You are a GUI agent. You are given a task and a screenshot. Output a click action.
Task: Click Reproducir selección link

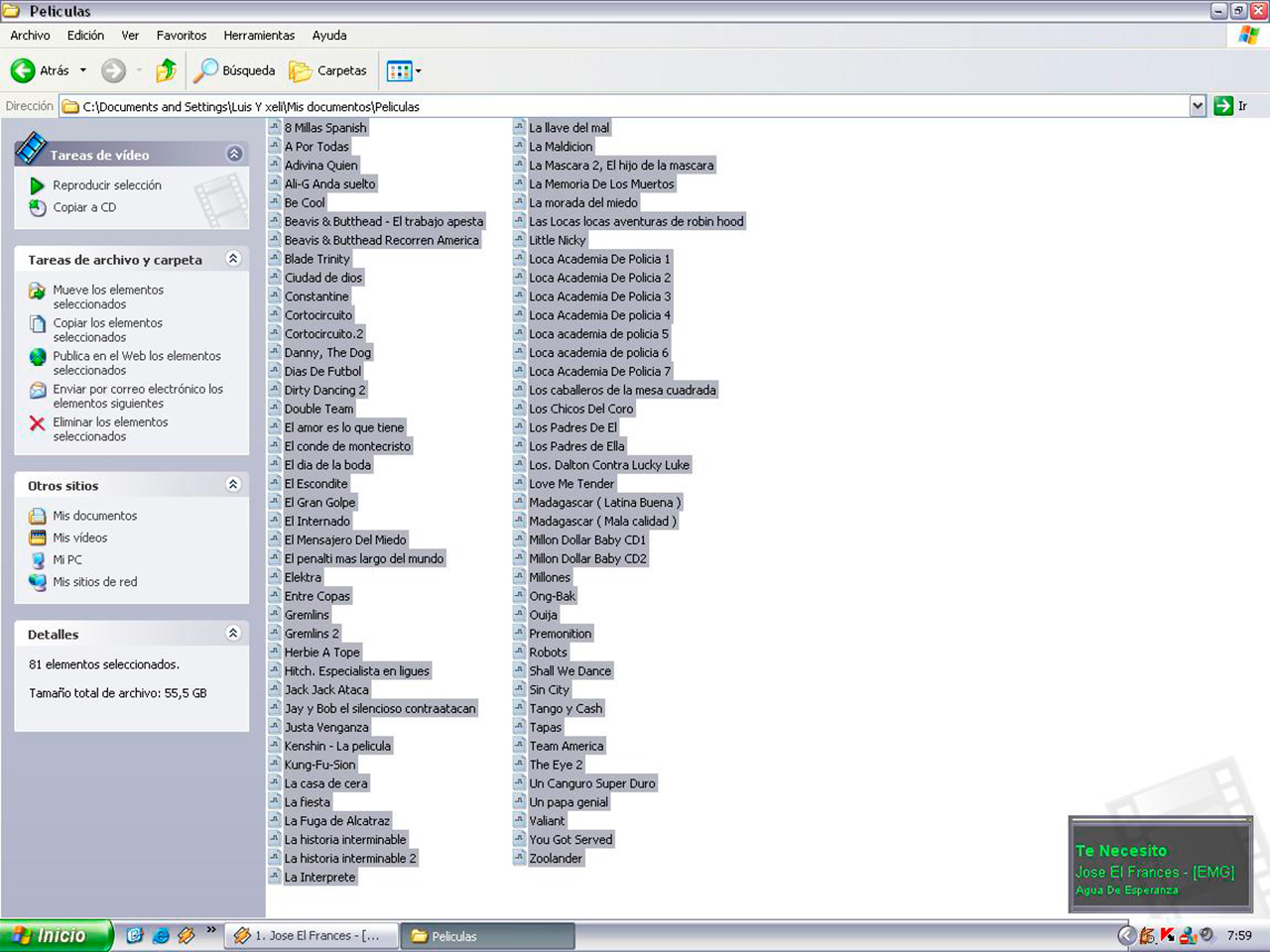(x=107, y=185)
